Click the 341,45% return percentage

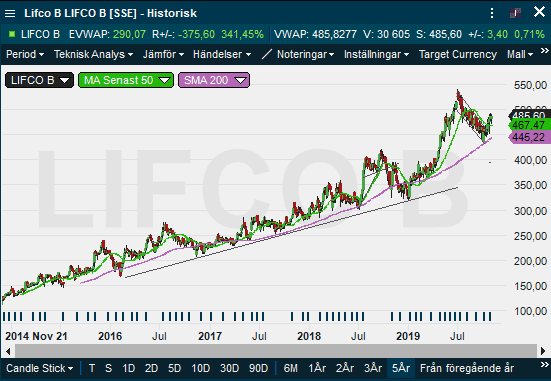point(242,34)
